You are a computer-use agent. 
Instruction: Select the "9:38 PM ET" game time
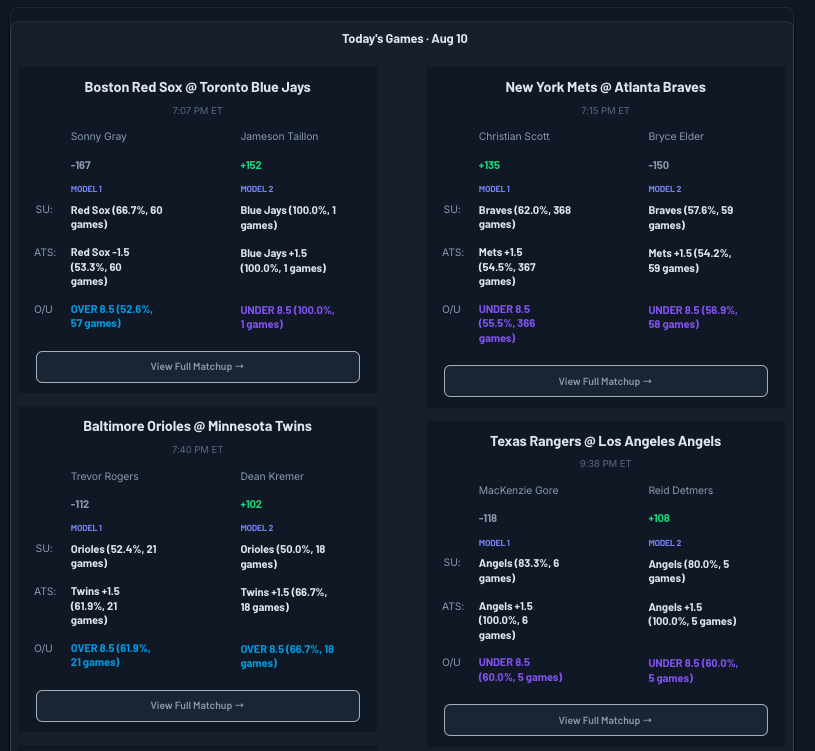point(606,464)
